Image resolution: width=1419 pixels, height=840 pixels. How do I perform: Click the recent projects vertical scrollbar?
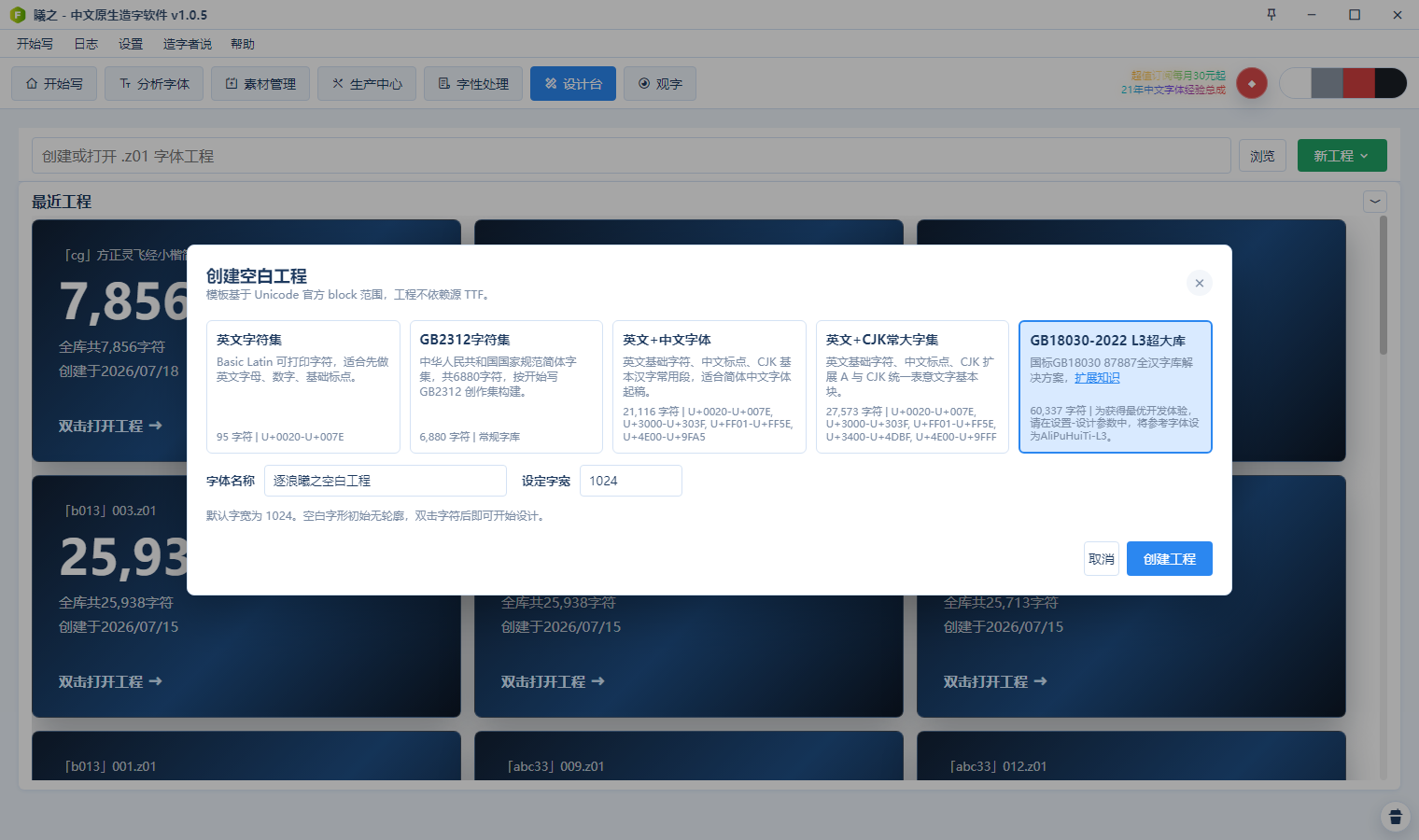point(1384,285)
